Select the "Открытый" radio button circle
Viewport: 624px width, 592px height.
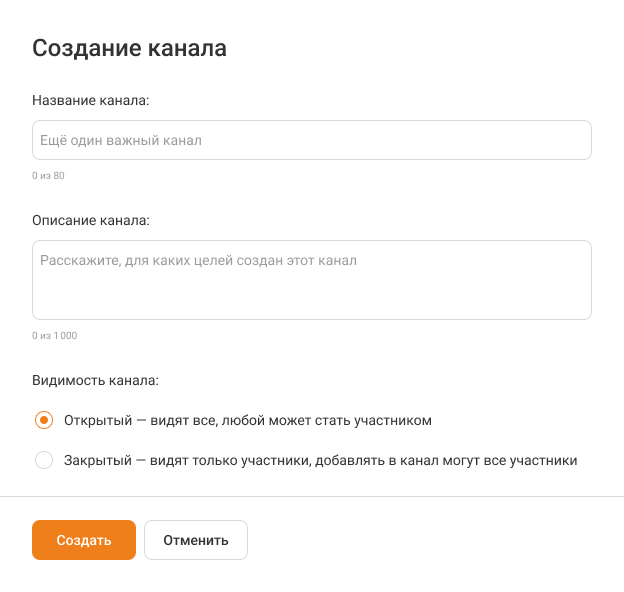click(43, 421)
